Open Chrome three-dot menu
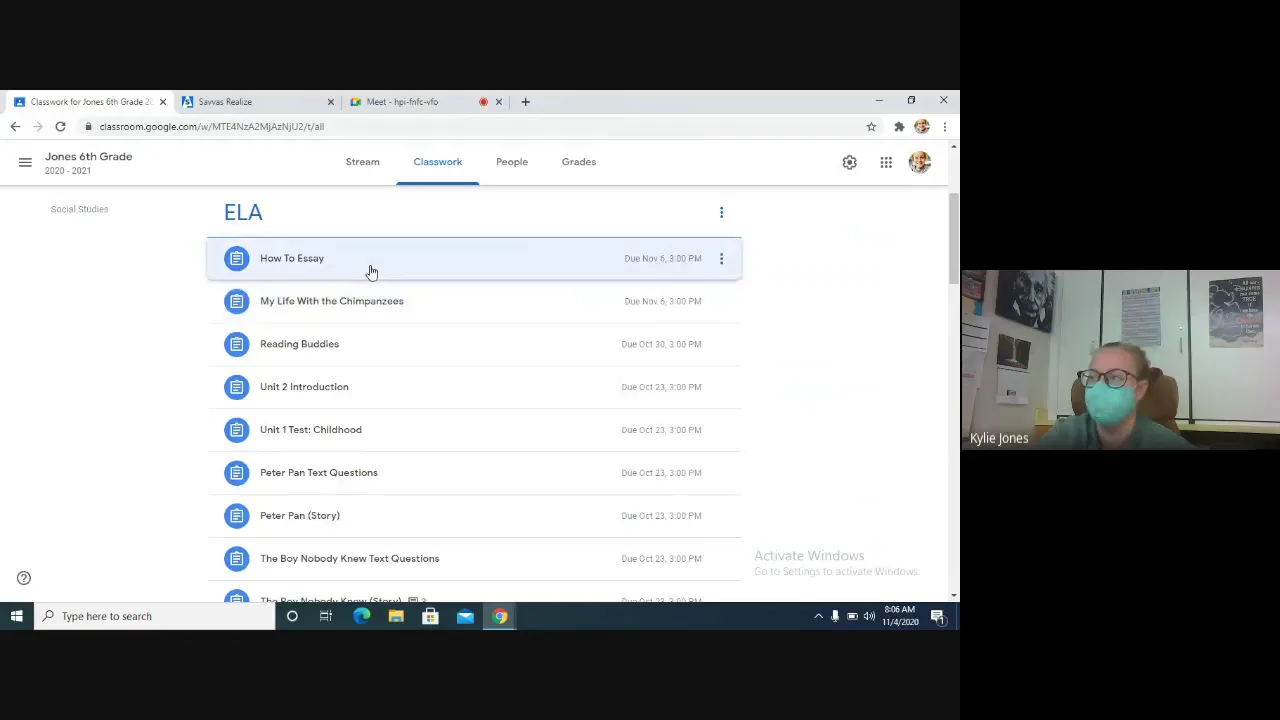This screenshot has width=1280, height=720. [944, 127]
